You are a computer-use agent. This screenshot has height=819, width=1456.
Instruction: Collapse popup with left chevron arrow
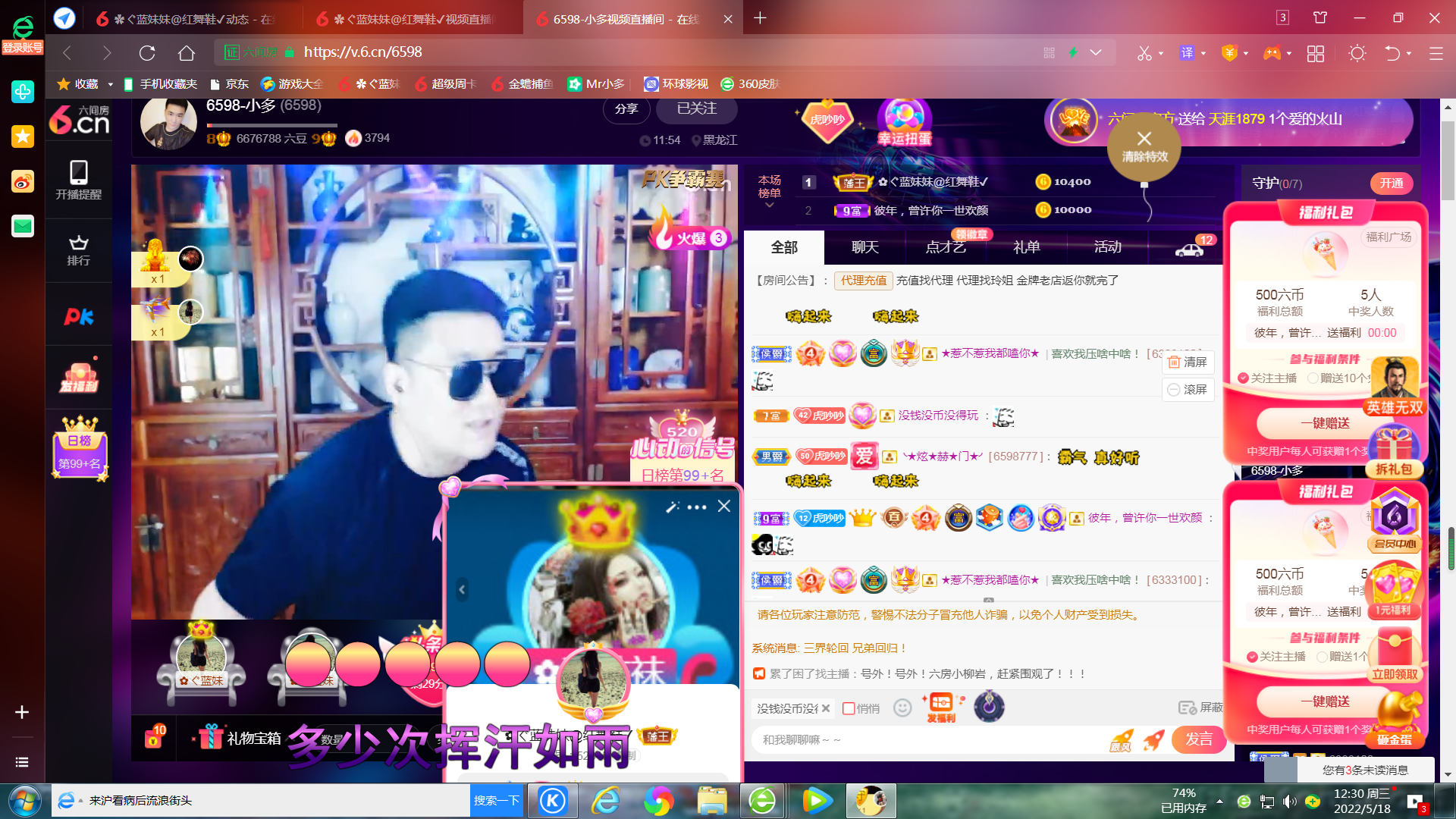coord(462,589)
